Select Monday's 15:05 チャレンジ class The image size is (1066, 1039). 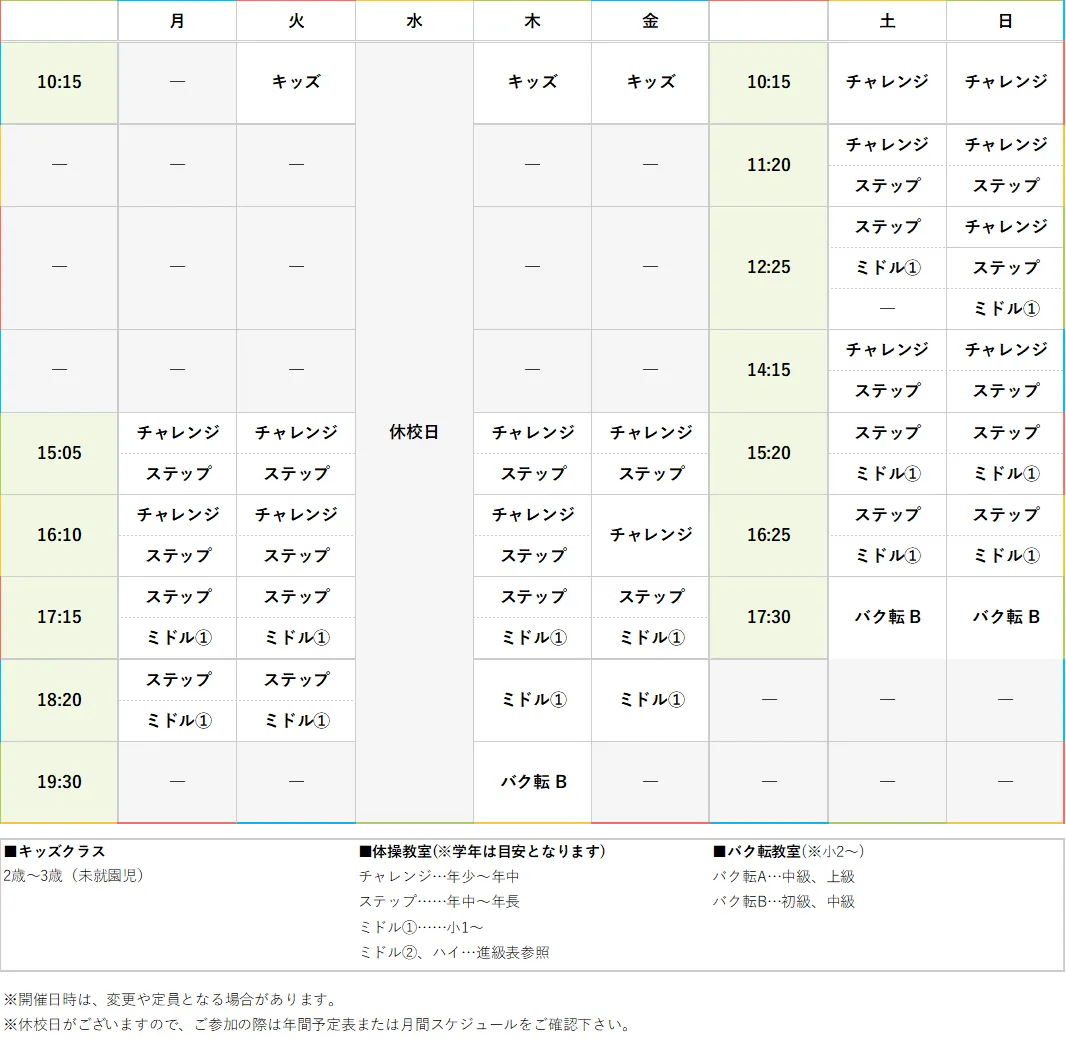click(177, 433)
